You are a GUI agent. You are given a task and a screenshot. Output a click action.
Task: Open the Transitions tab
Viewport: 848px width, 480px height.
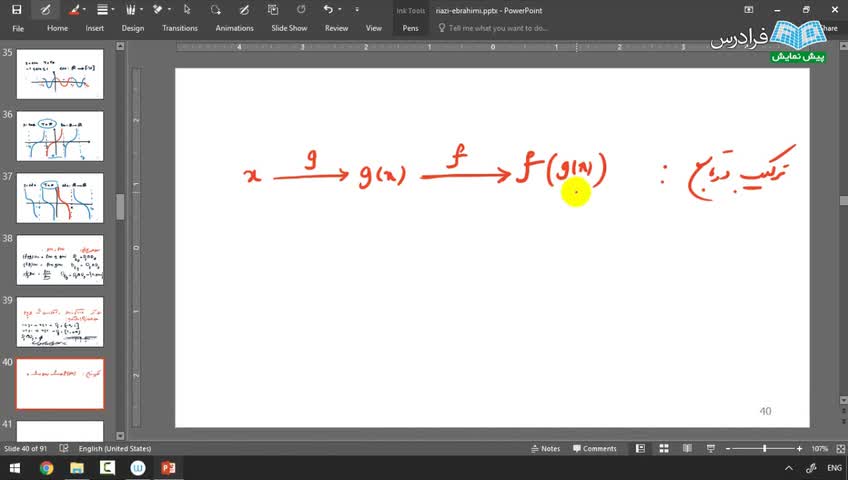coord(180,28)
